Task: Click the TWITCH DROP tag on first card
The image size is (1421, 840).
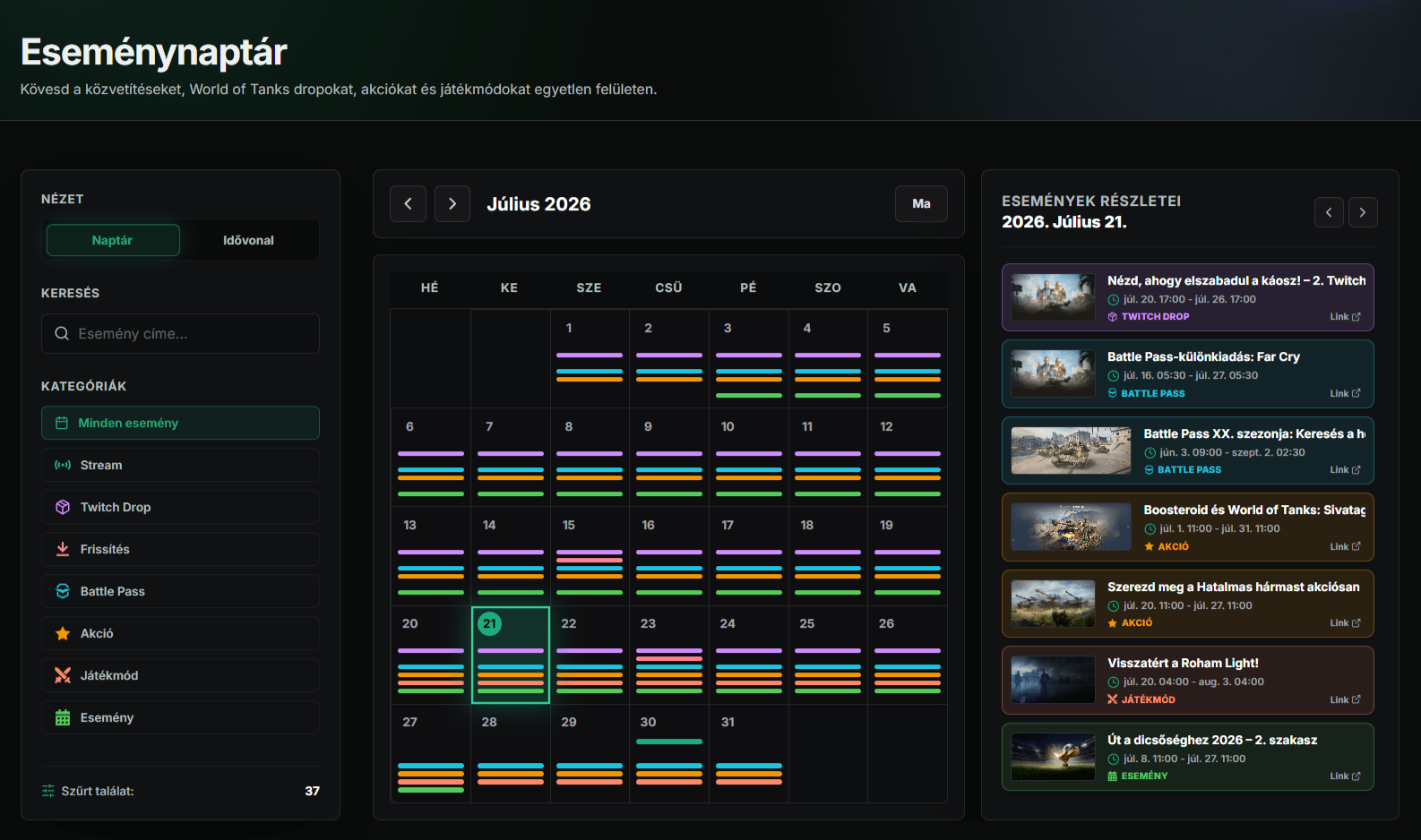Action: click(x=1155, y=316)
